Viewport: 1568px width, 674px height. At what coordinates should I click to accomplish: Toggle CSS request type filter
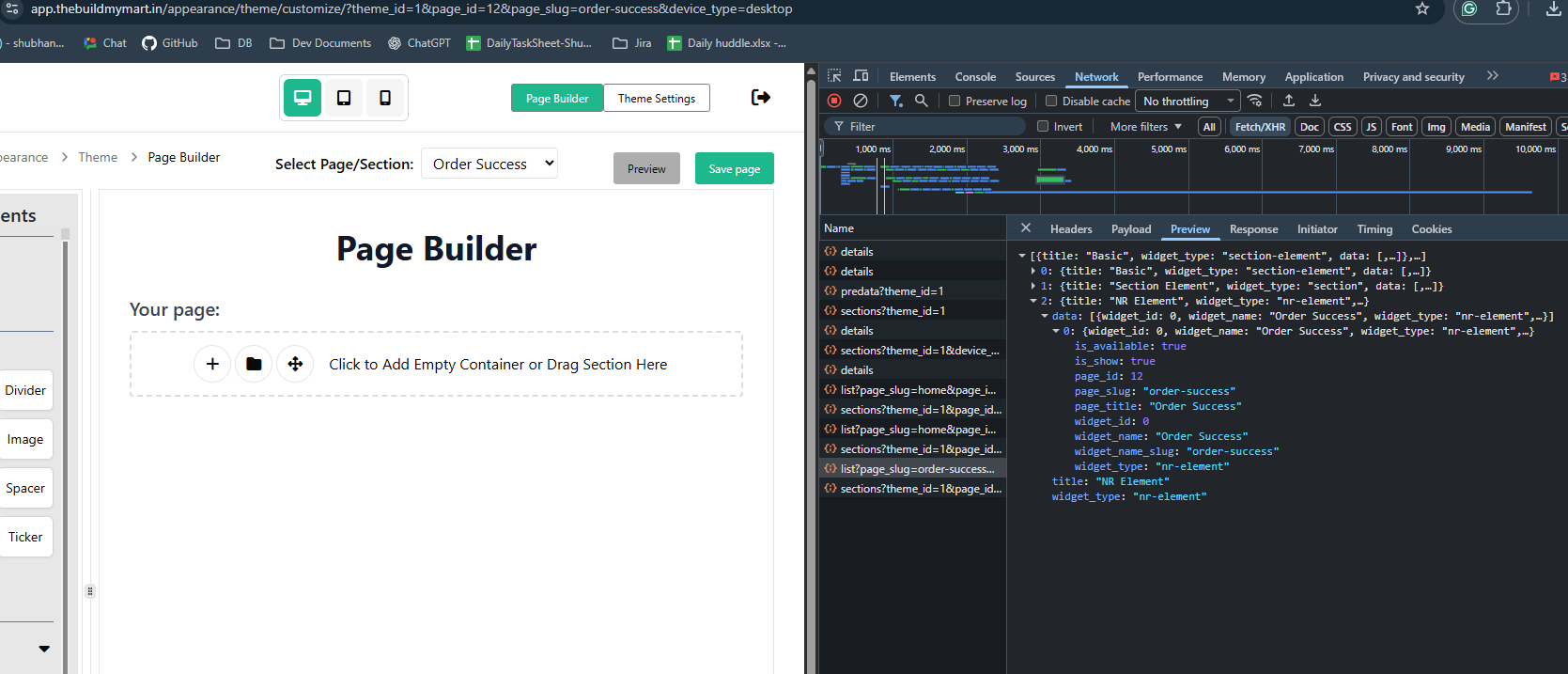click(1343, 127)
